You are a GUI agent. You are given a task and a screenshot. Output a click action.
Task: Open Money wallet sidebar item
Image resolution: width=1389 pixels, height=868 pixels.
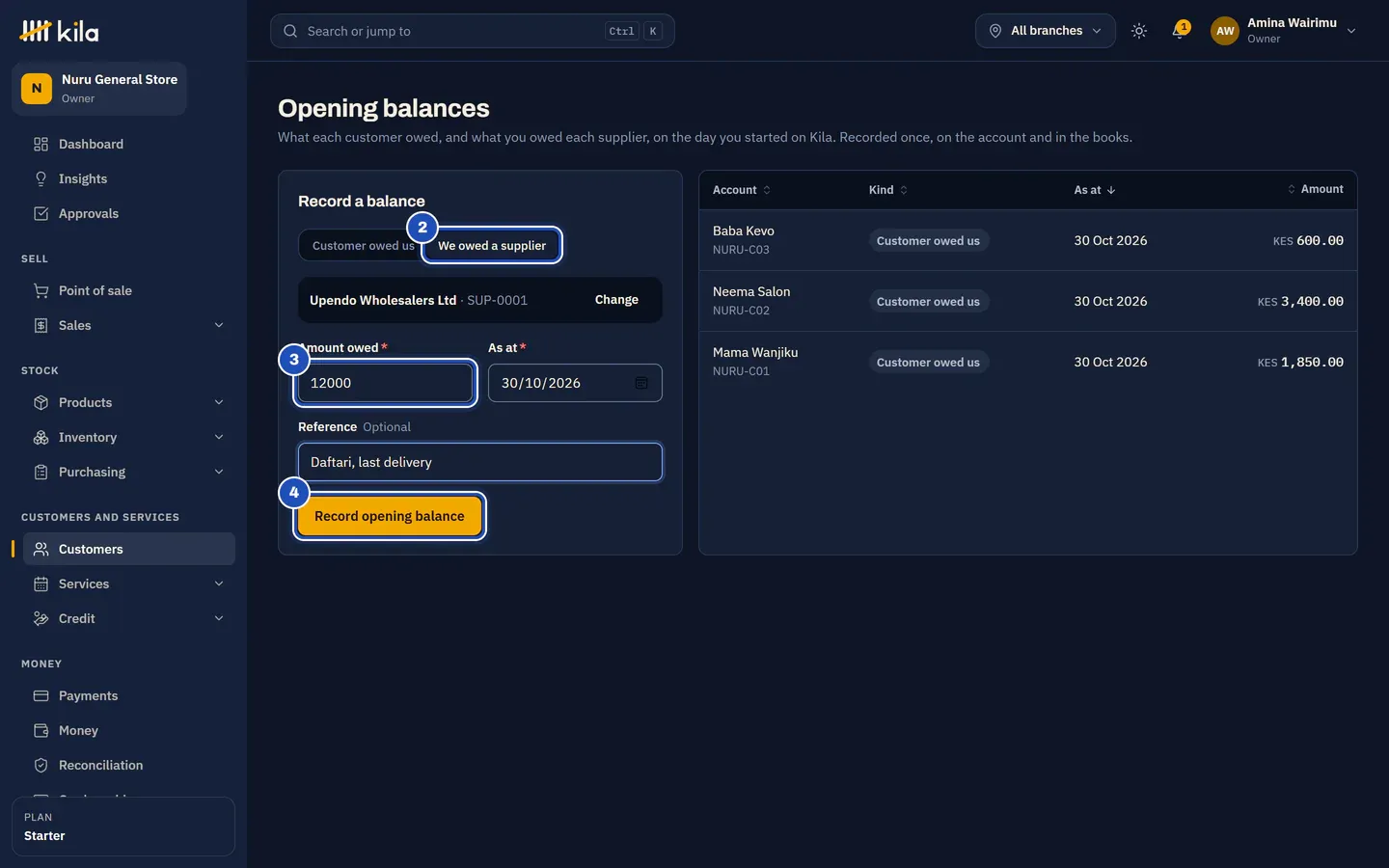tap(129, 730)
